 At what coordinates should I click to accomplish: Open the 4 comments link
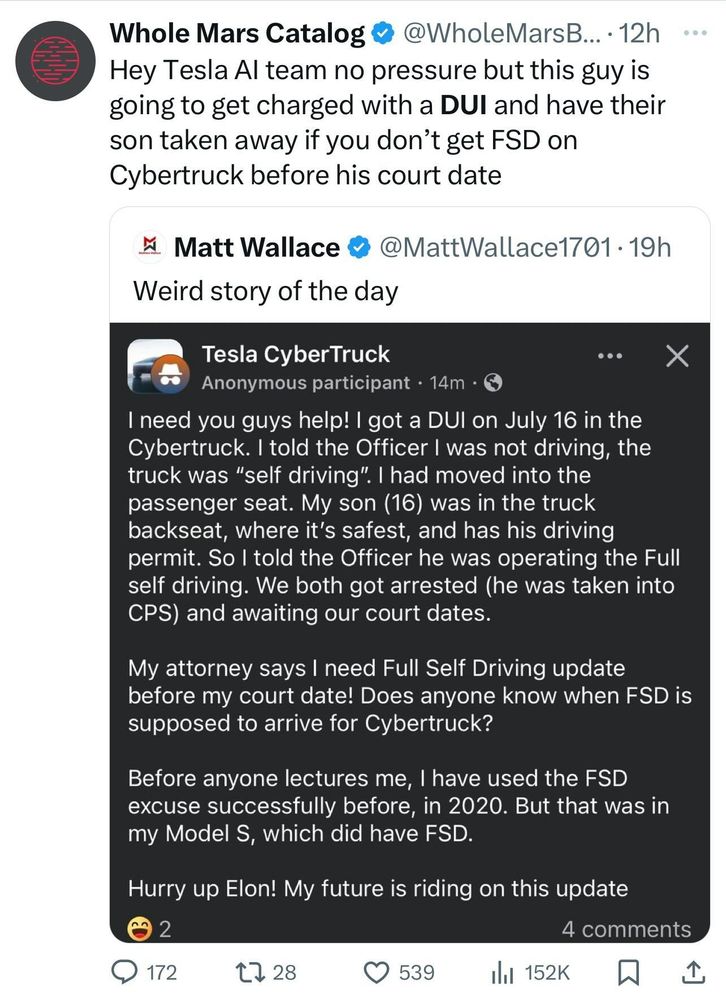point(626,929)
